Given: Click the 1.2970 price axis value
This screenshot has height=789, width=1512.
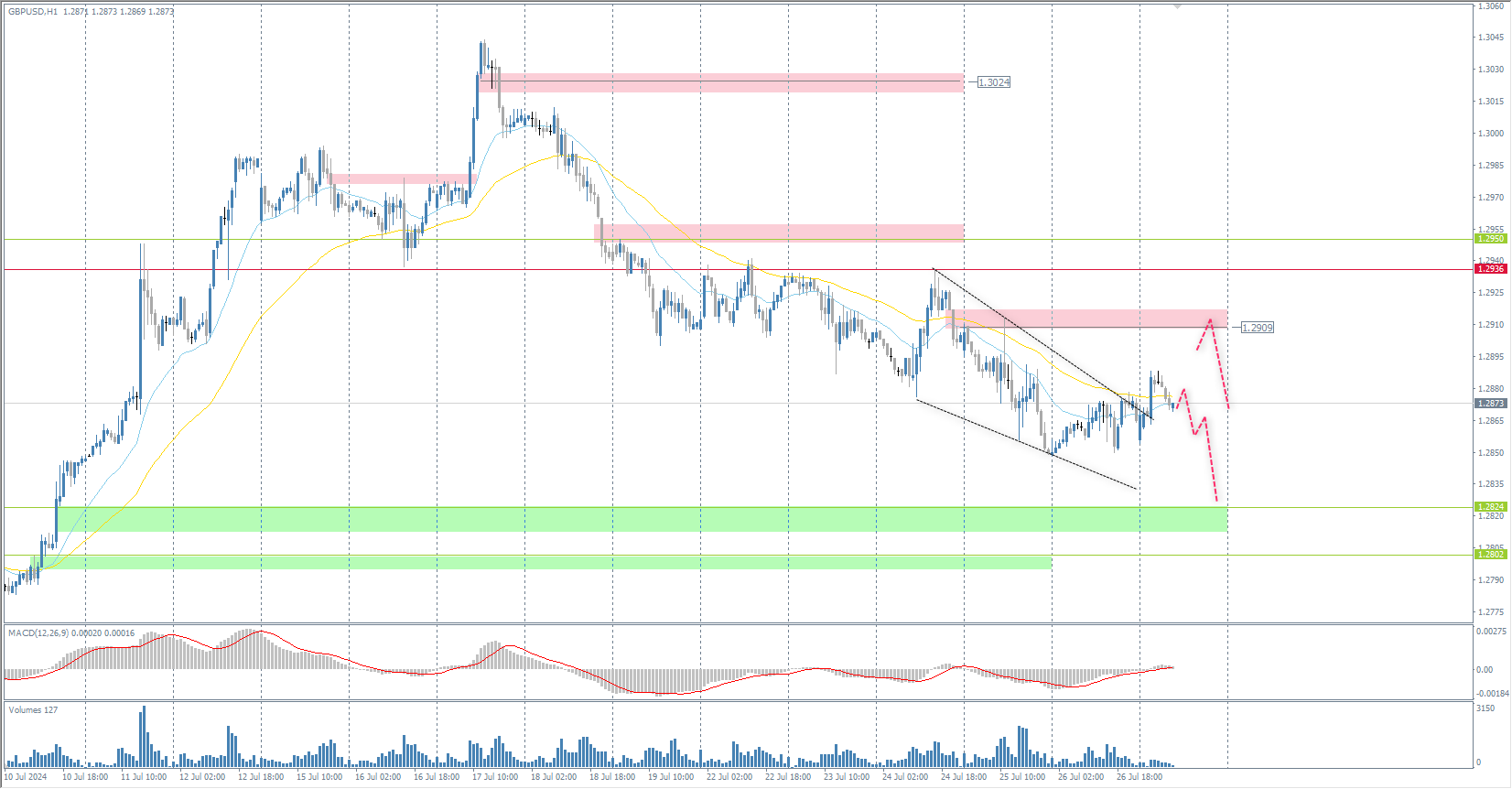Looking at the screenshot, I should coord(1491,198).
